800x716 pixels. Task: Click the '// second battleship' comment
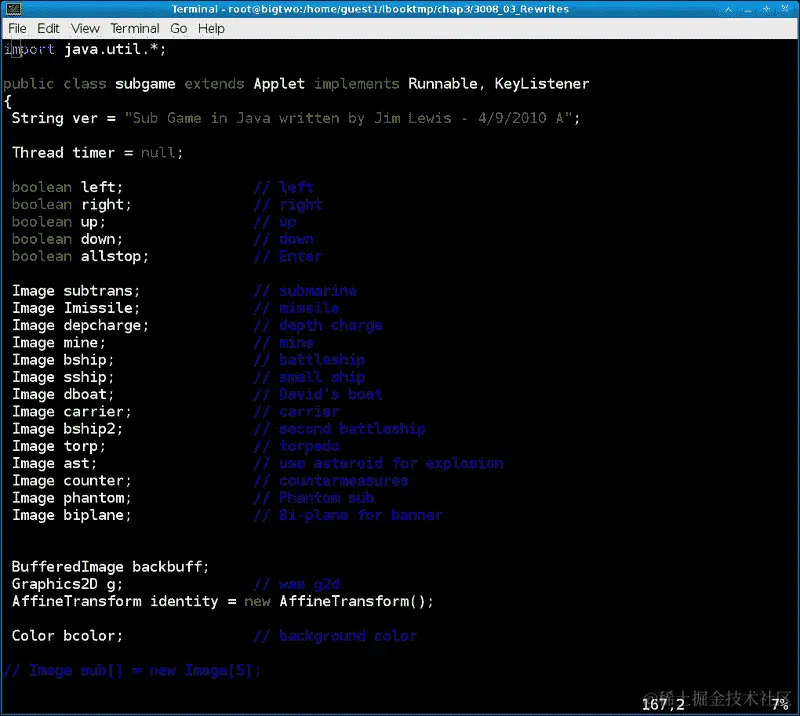(339, 429)
